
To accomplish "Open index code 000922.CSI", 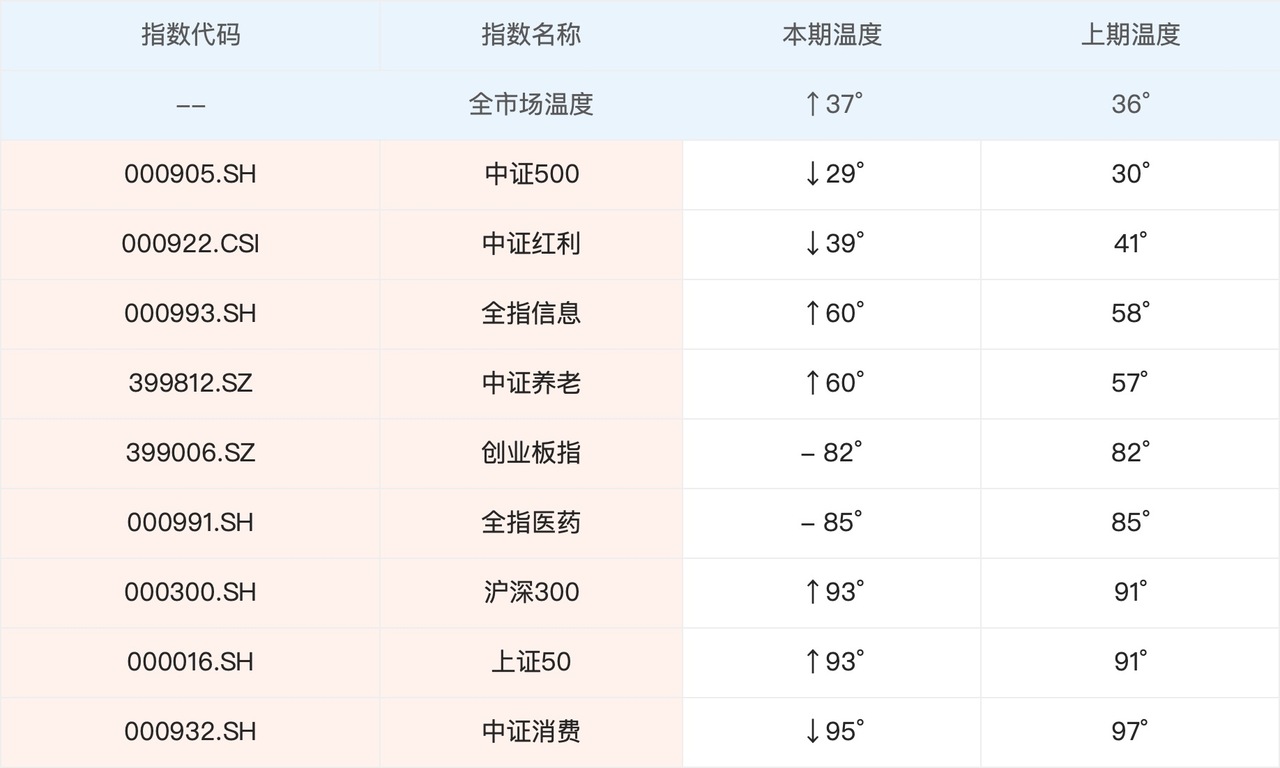I will [190, 244].
